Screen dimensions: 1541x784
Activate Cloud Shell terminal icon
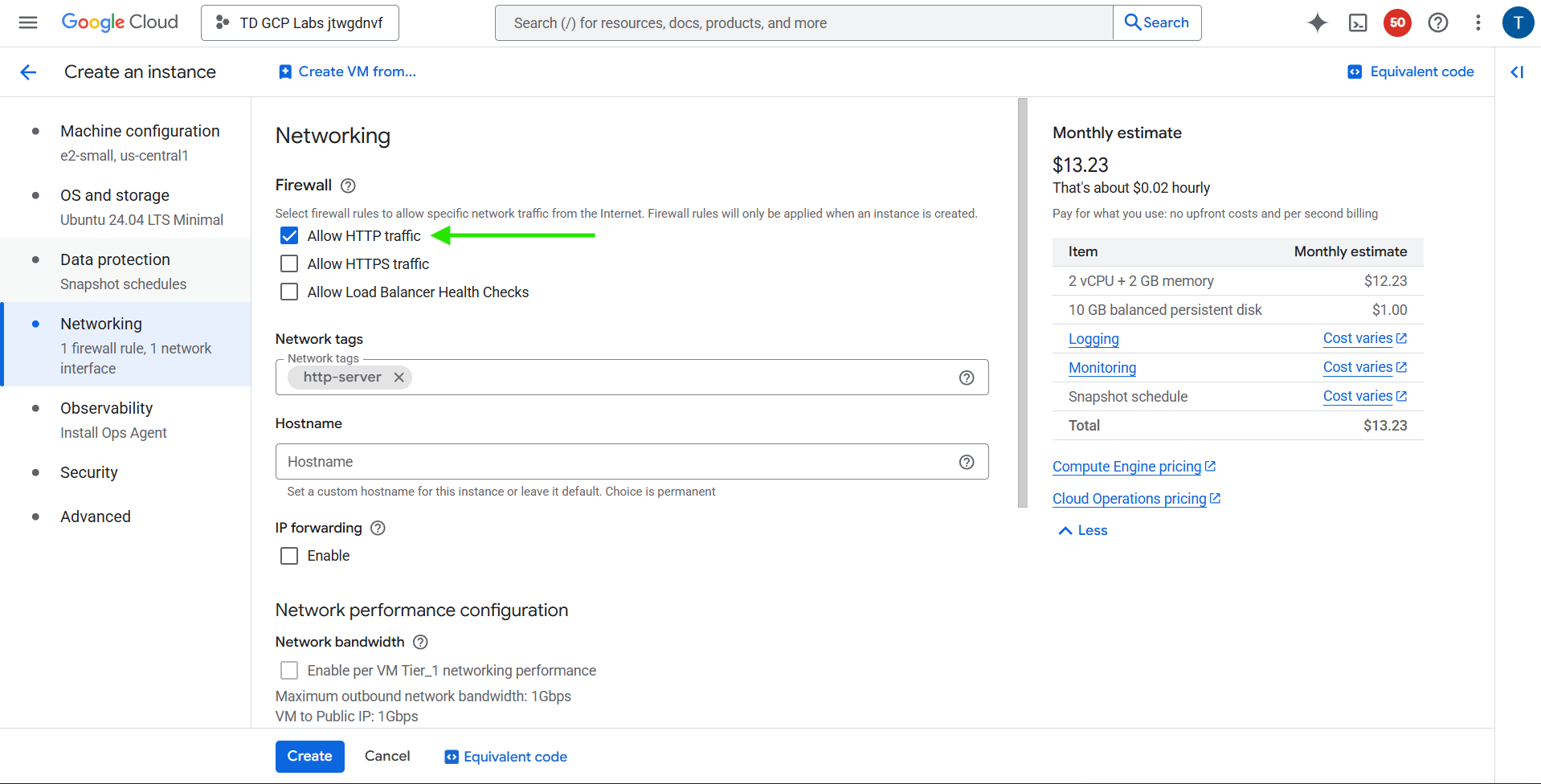coord(1357,22)
